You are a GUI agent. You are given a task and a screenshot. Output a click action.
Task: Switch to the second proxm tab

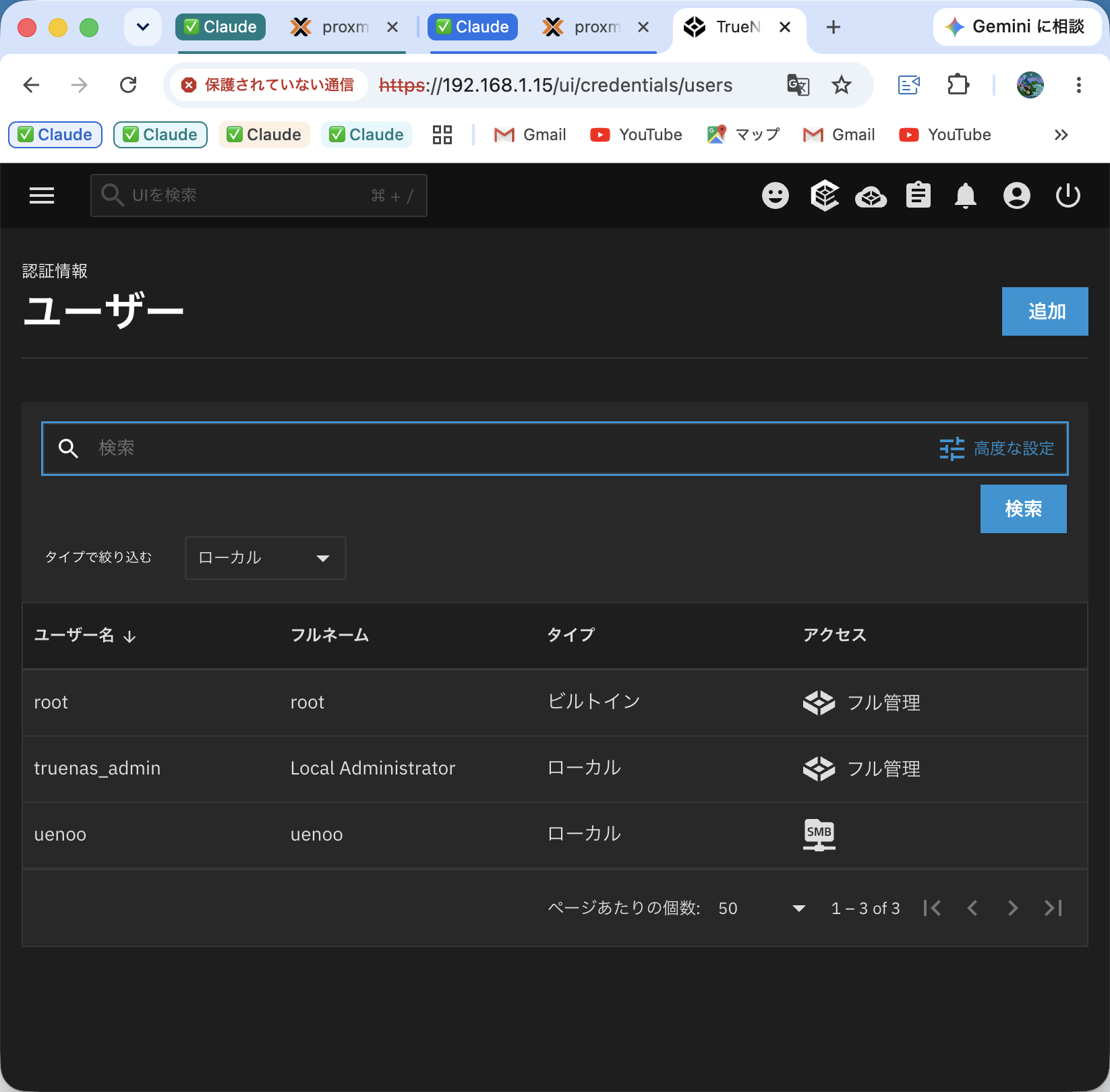coord(596,27)
